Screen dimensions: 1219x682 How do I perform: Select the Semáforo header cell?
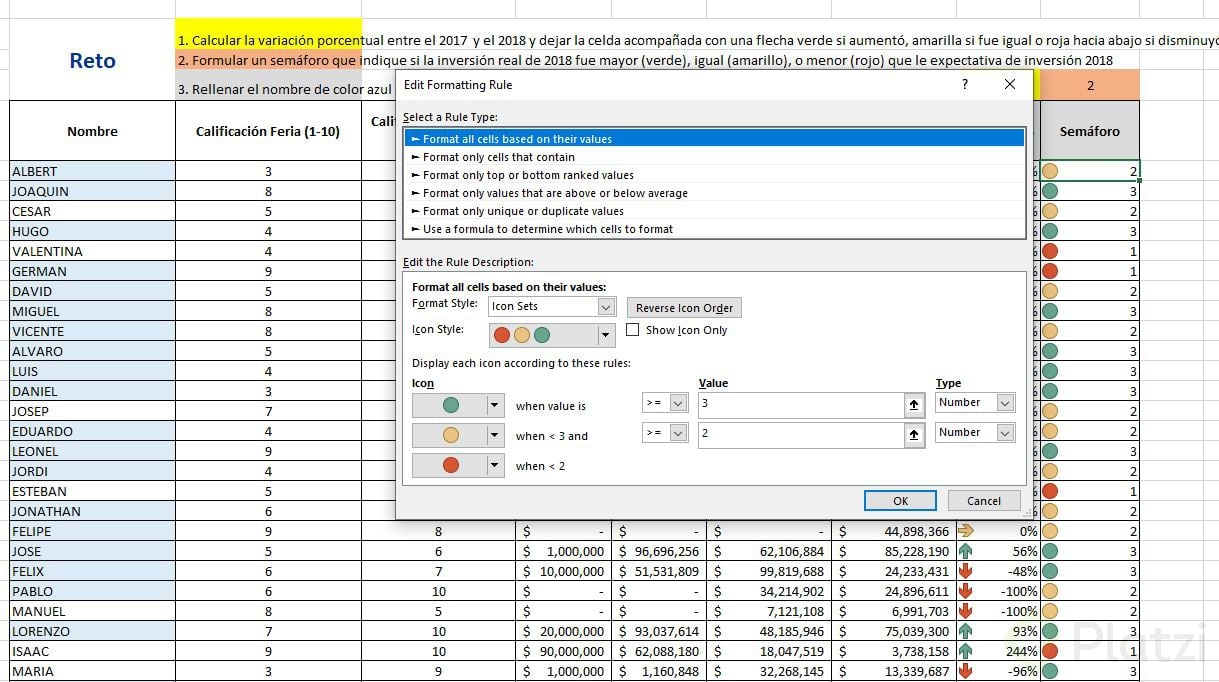1089,131
